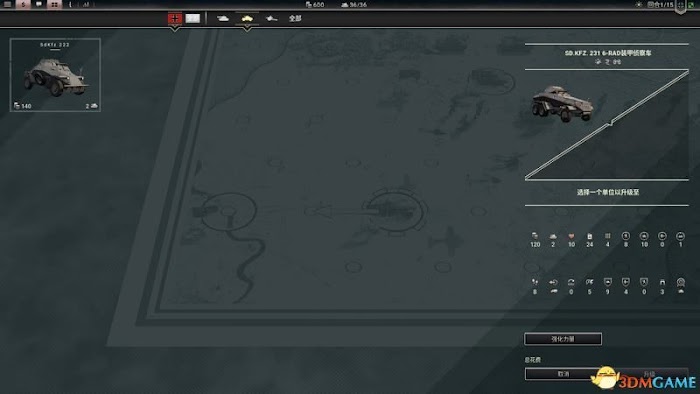Click the initiative stat icon showing 5

(x=589, y=282)
